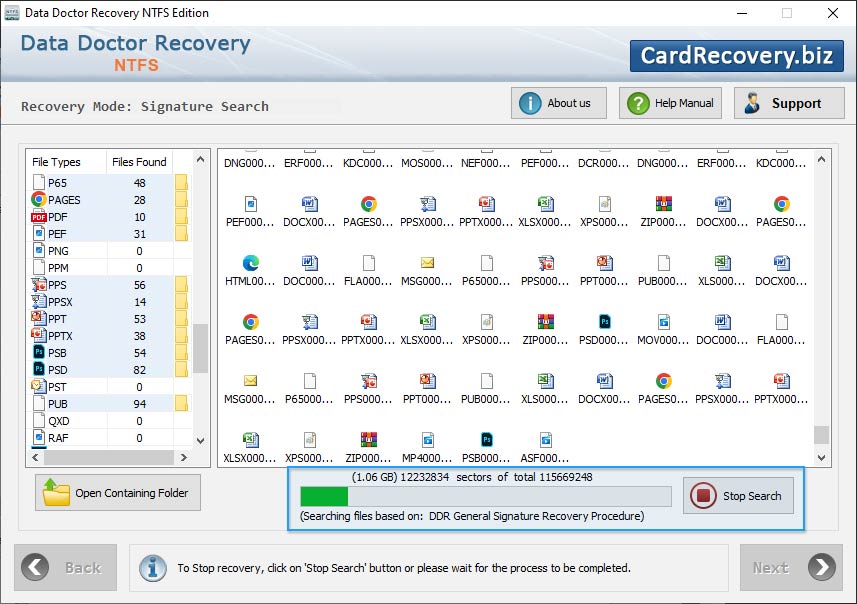Click the file types horizontal scroll-right arrow
857x604 pixels.
tap(184, 457)
